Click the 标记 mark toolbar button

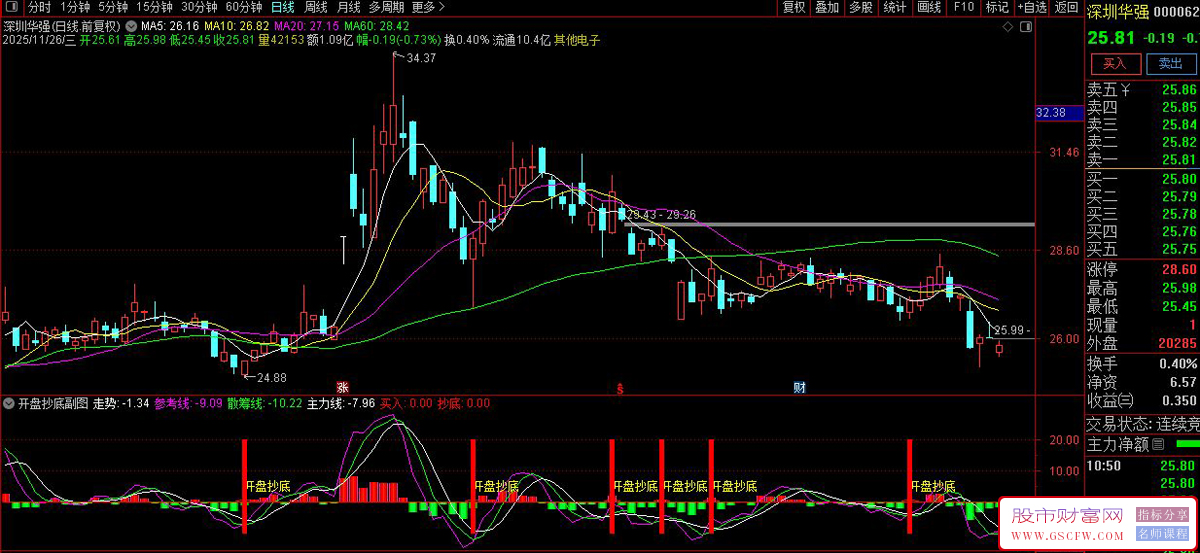coord(997,7)
